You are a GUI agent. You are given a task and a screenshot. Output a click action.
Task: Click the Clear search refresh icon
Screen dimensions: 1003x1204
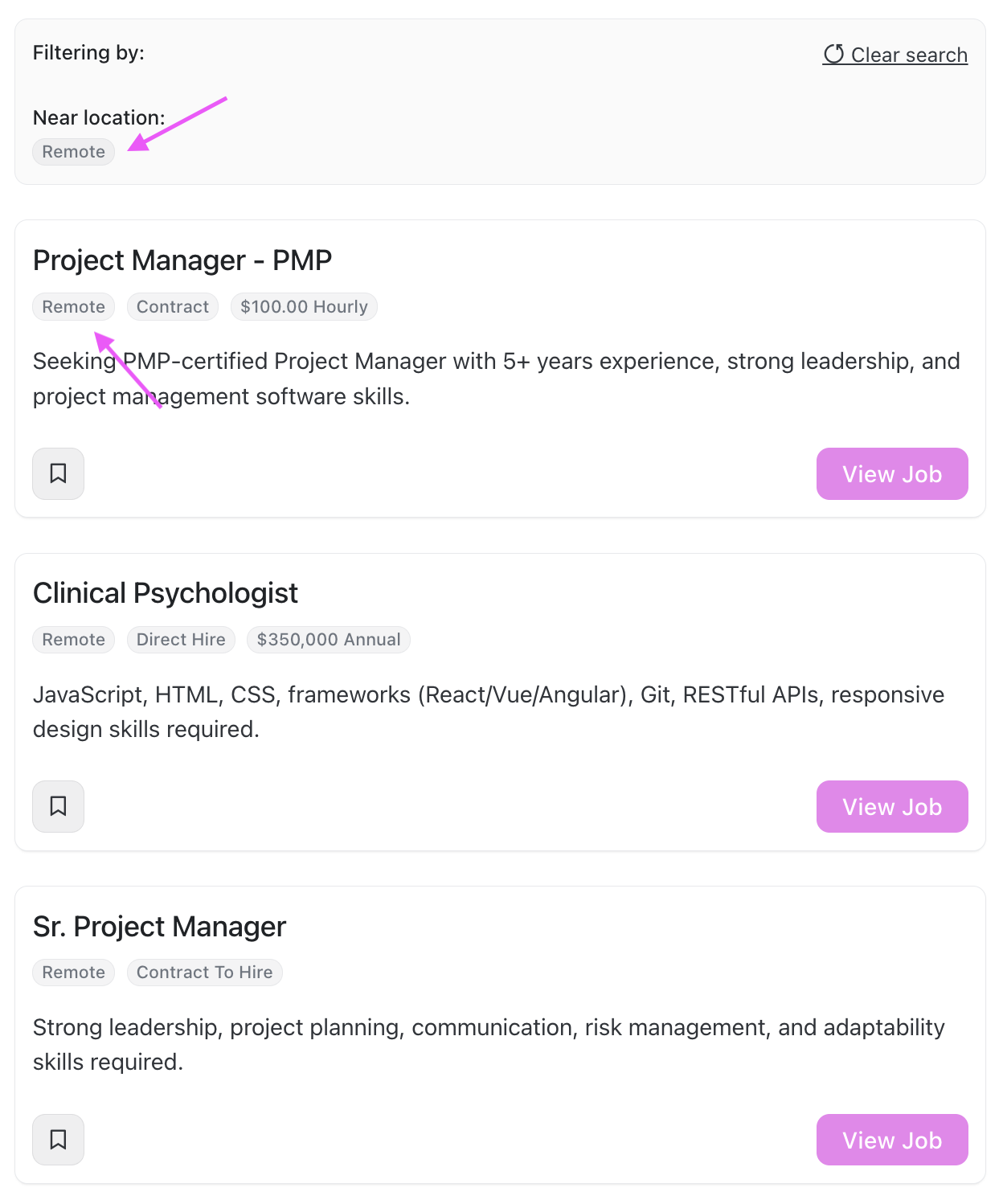pyautogui.click(x=833, y=54)
